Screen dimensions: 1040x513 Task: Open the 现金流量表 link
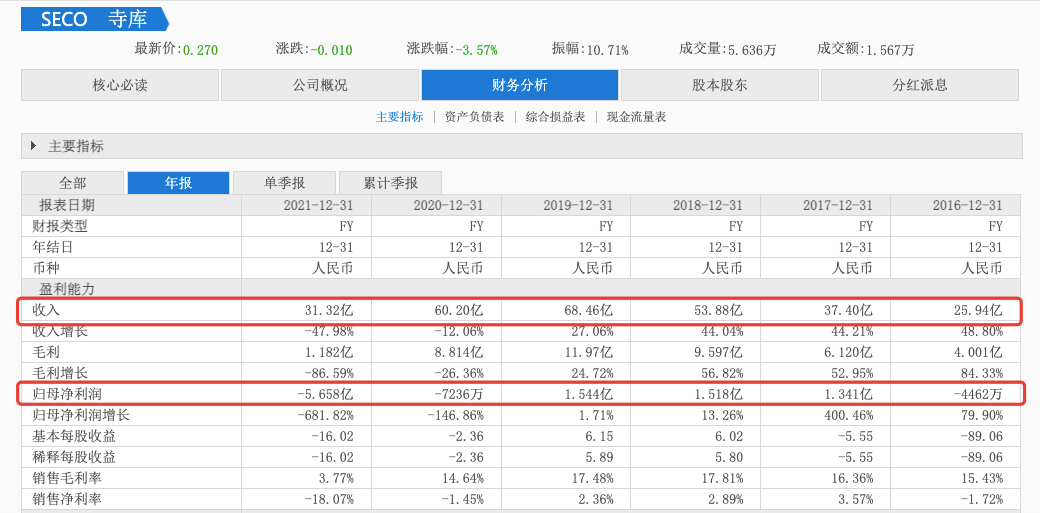636,117
